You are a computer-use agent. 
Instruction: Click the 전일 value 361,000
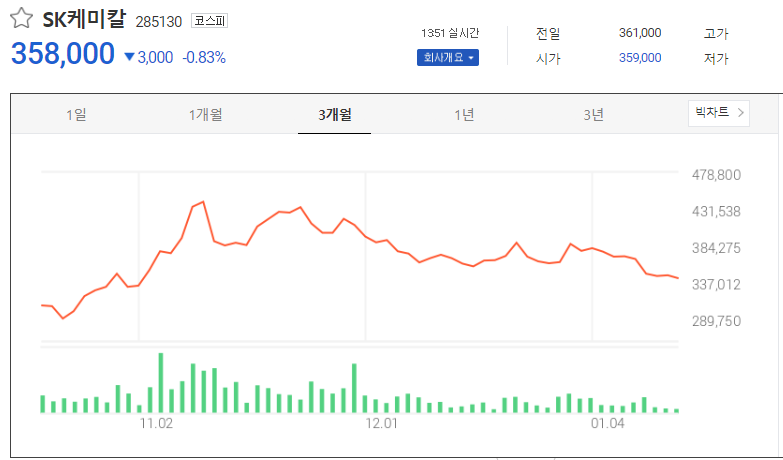coord(640,33)
